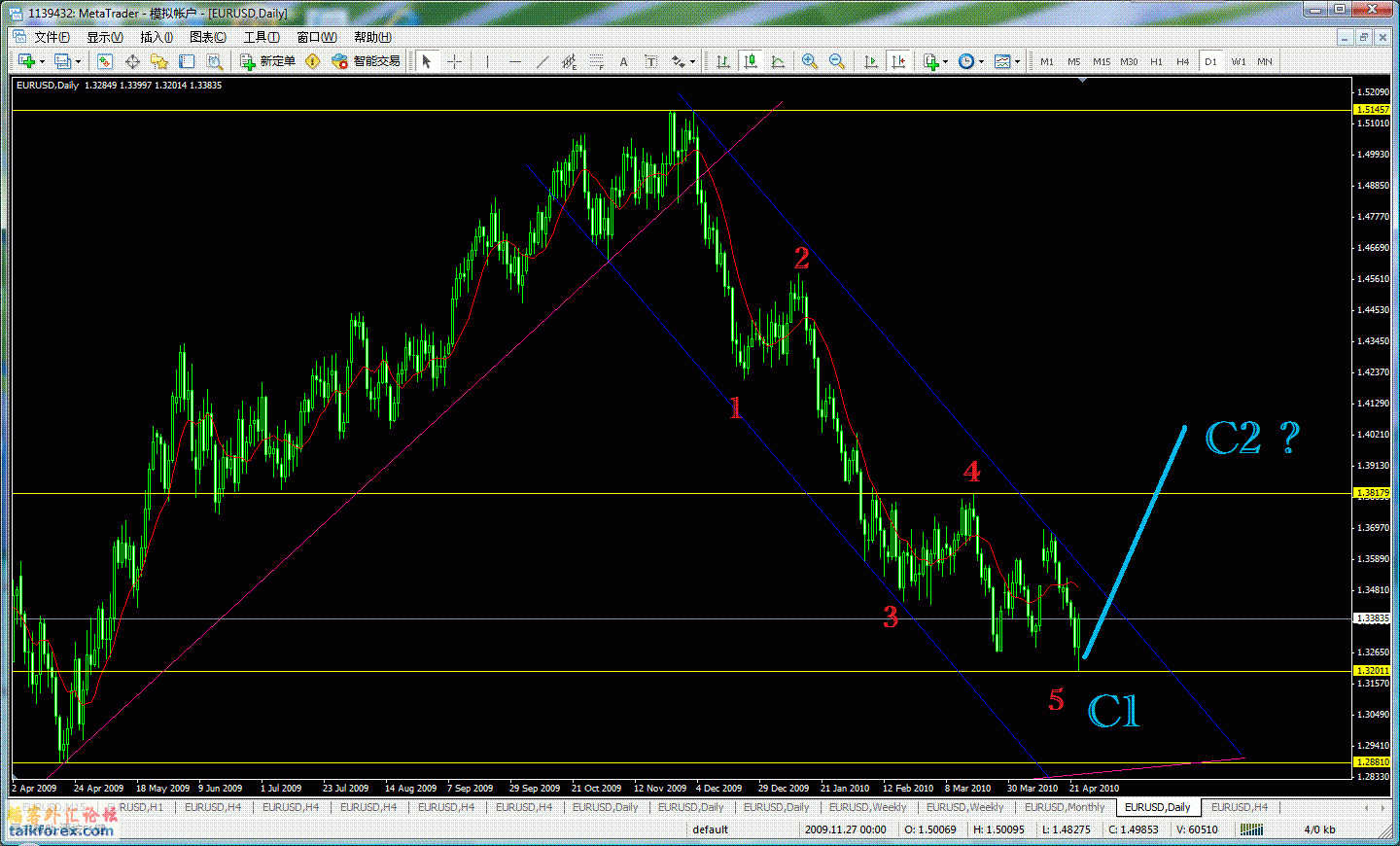Image resolution: width=1400 pixels, height=846 pixels.
Task: Select the M5 timeframe button
Action: coord(1074,61)
